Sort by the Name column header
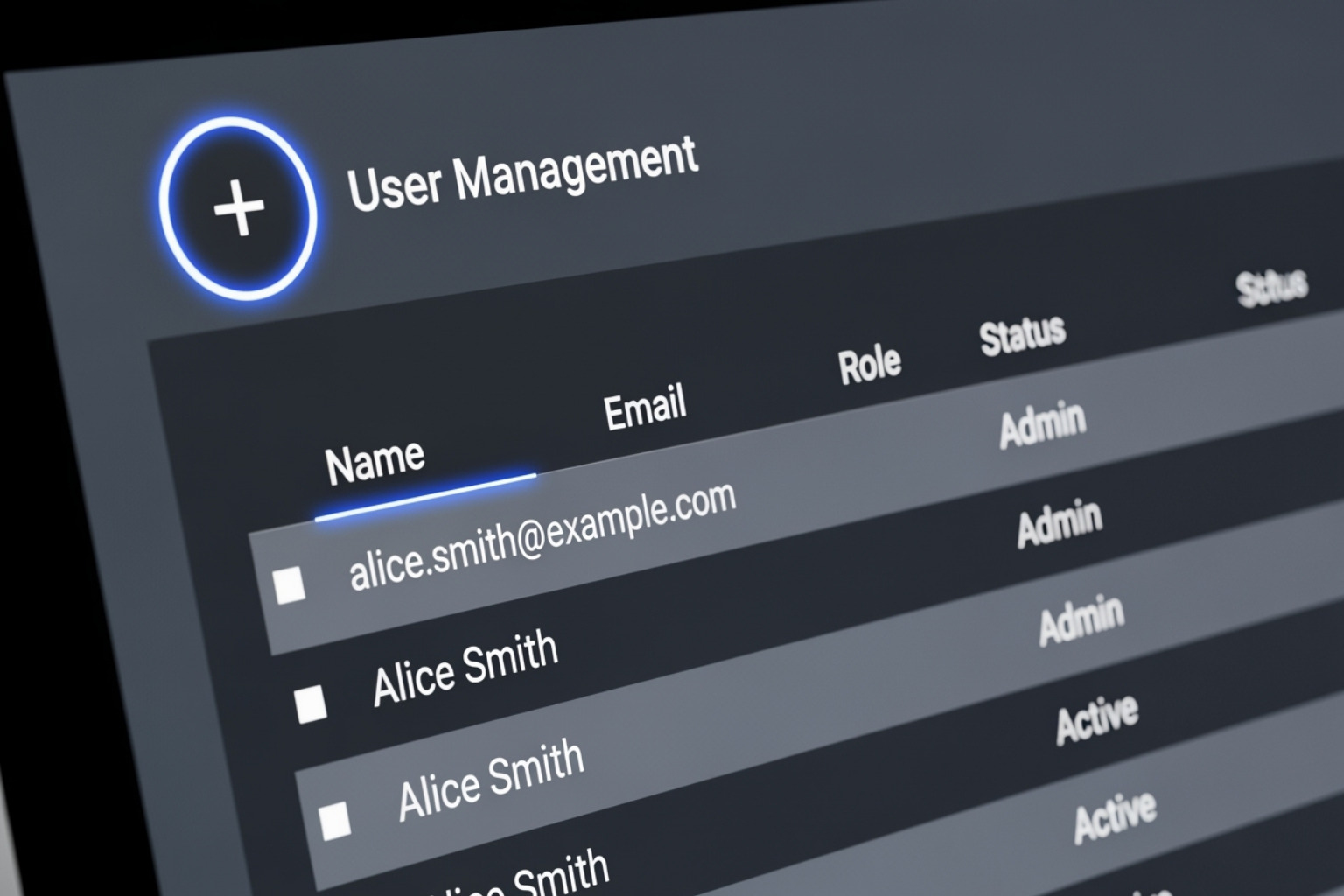The image size is (1344, 896). point(374,461)
